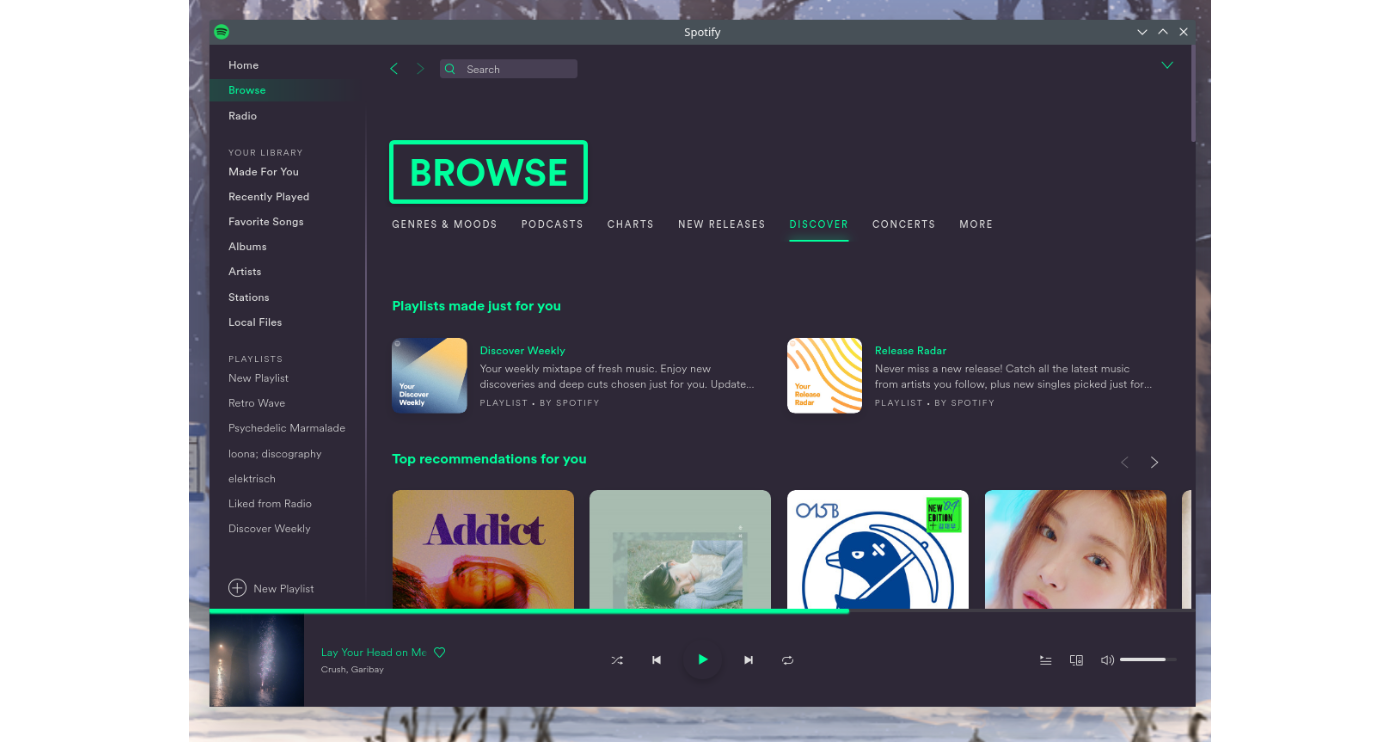The width and height of the screenshot is (1400, 742).
Task: Open Artists in the library
Action: [x=244, y=272]
